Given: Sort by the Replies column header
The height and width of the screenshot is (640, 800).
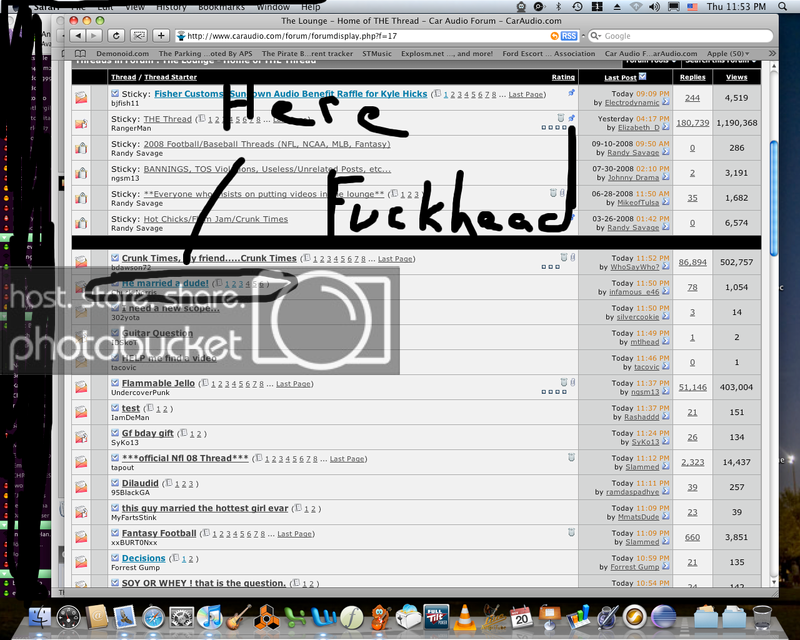Looking at the screenshot, I should tap(692, 77).
